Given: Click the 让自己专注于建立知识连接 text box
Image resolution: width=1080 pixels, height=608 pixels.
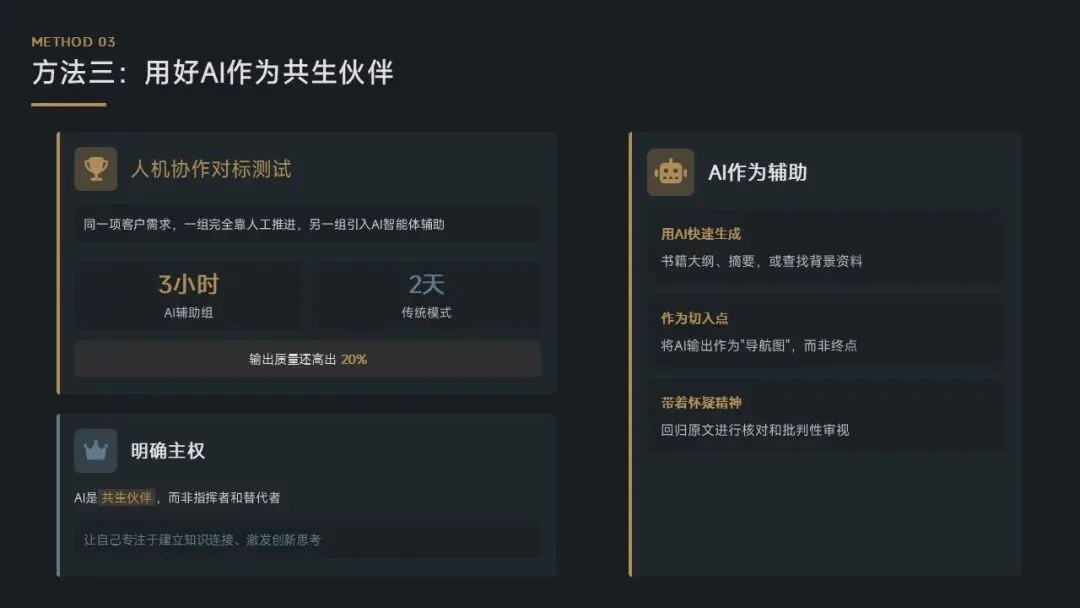Looking at the screenshot, I should click(x=307, y=540).
